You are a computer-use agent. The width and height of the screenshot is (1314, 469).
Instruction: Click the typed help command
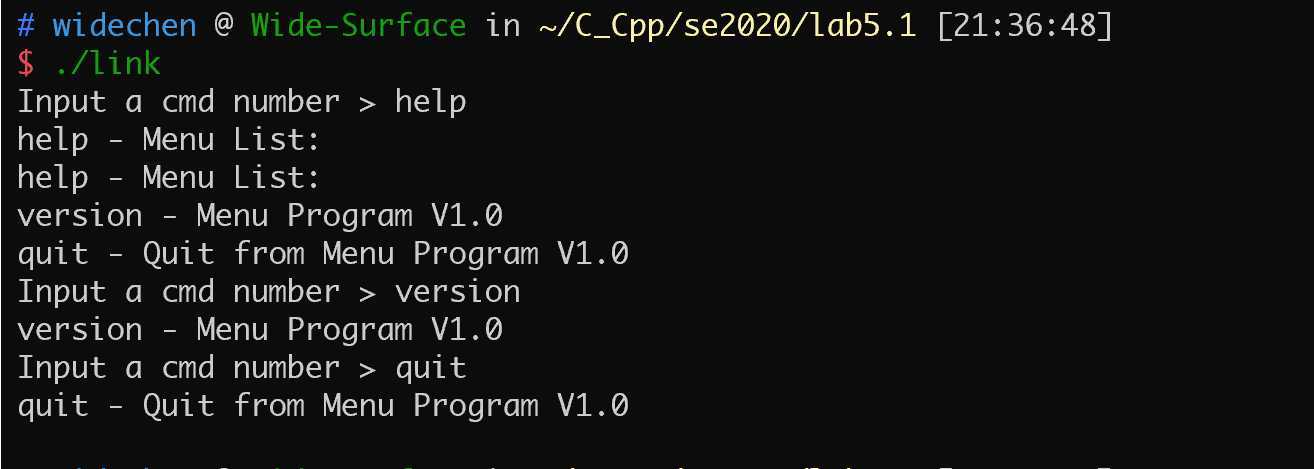pos(430,102)
